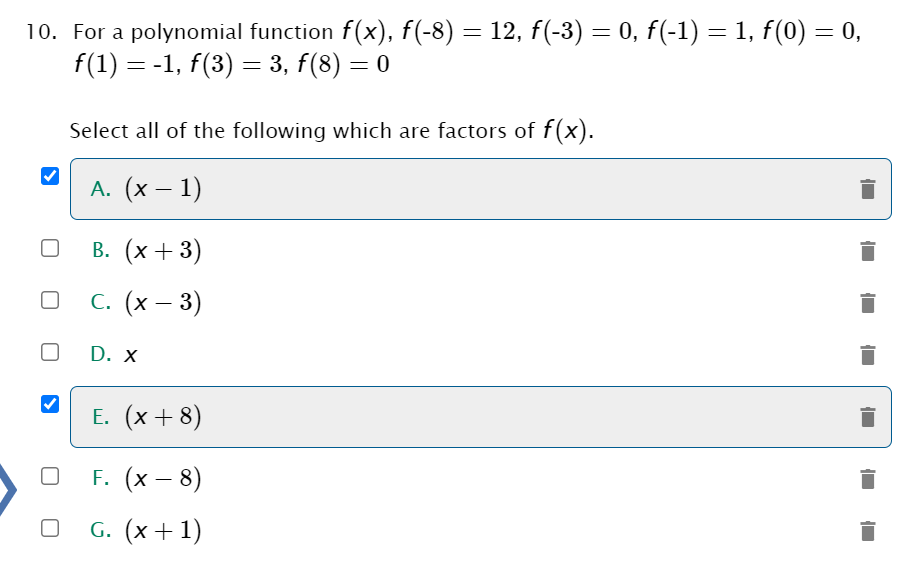
Task: Click the trash icon beside option B (x + 3)
Action: tap(868, 252)
